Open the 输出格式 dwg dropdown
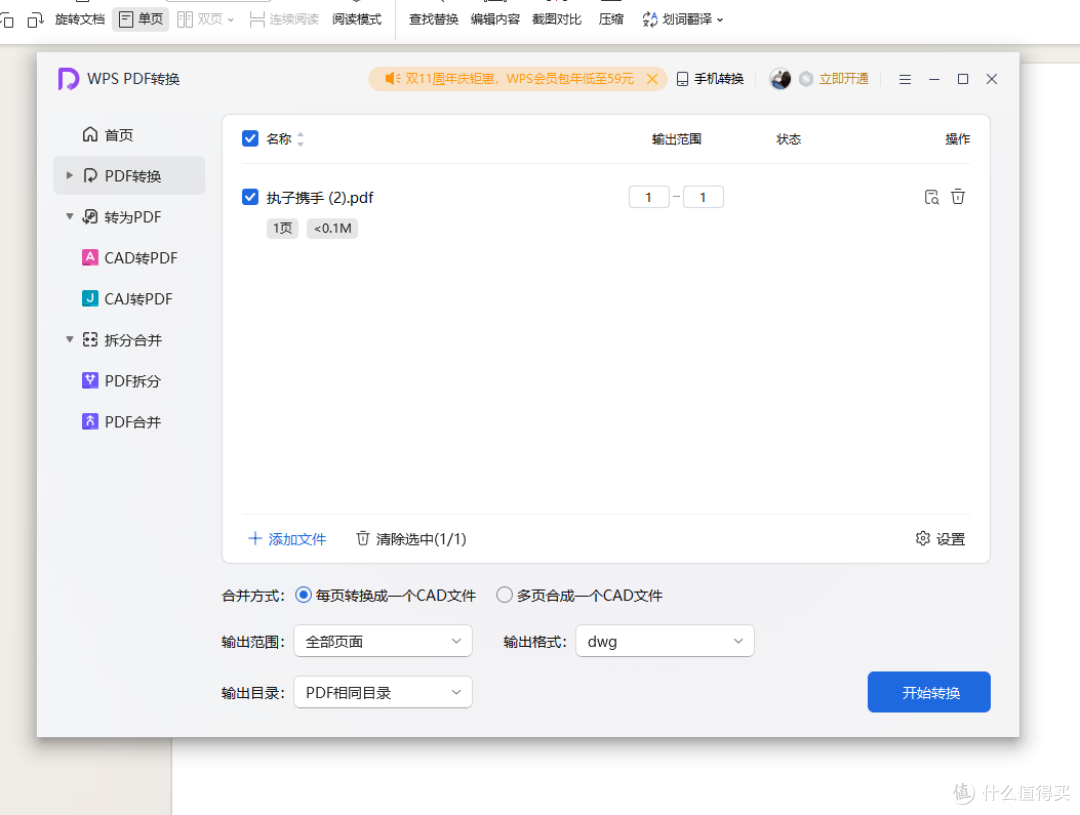 point(665,641)
